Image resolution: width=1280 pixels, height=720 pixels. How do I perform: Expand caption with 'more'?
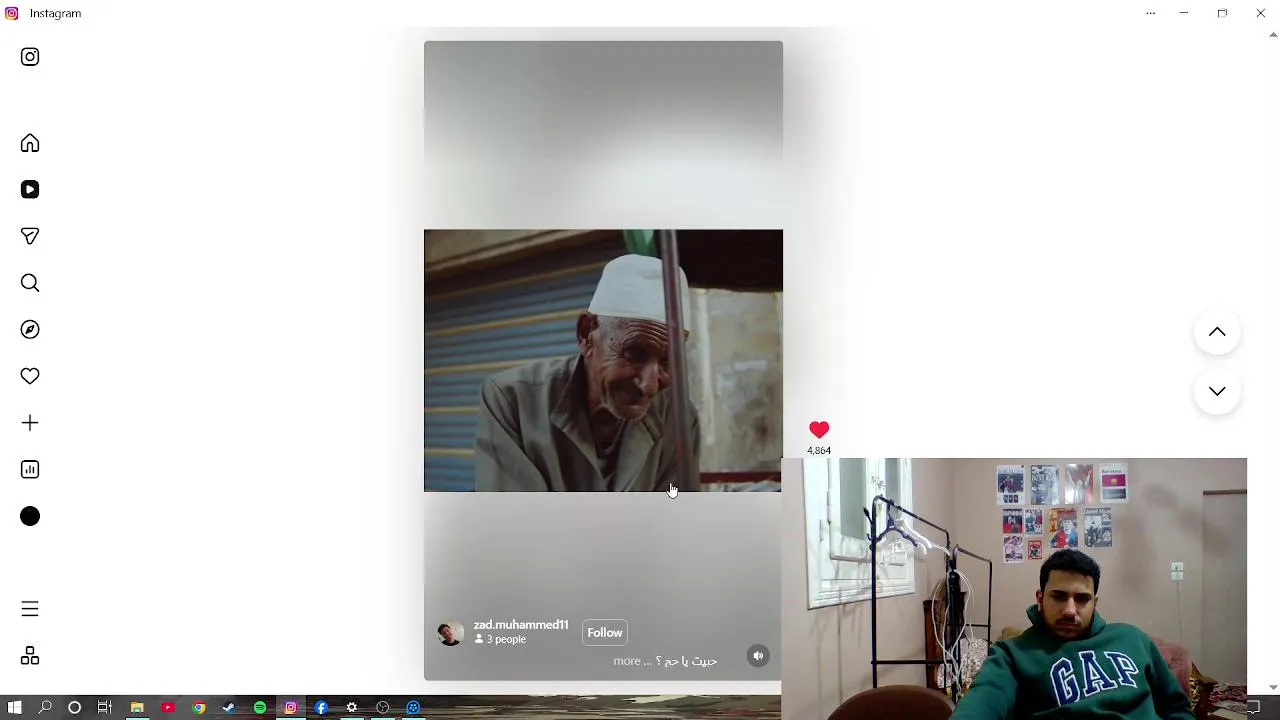627,661
